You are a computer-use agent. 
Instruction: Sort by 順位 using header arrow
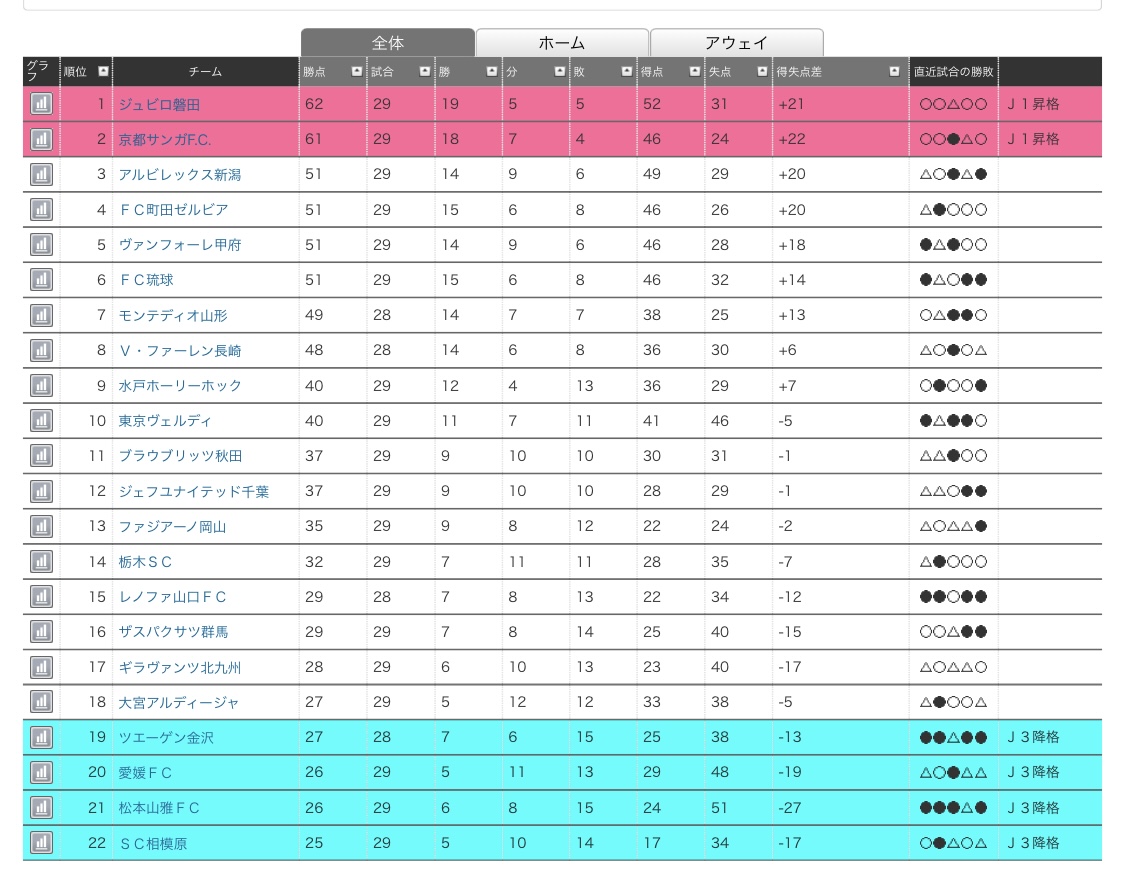pos(104,72)
